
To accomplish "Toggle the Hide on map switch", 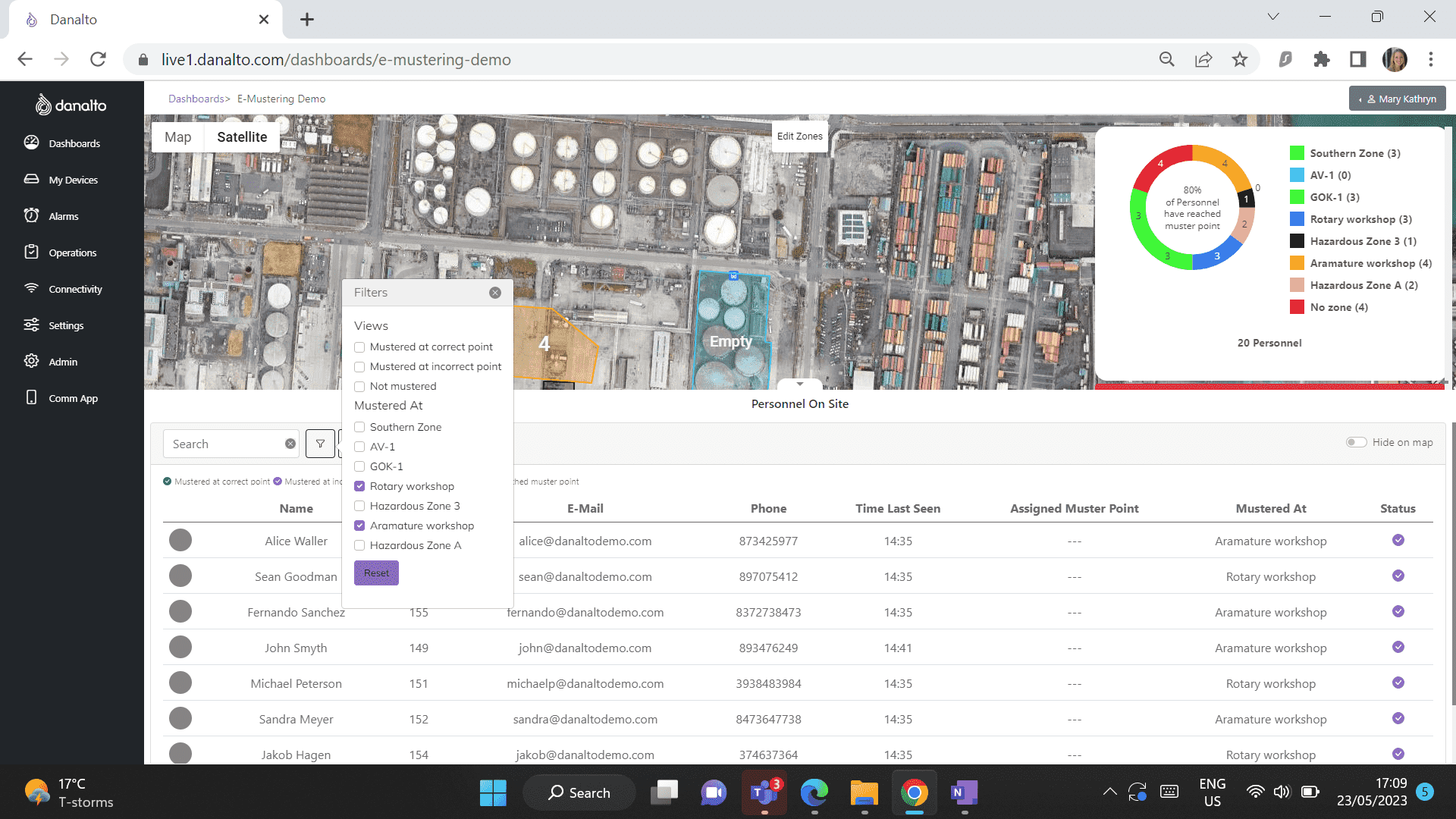I will (1356, 442).
